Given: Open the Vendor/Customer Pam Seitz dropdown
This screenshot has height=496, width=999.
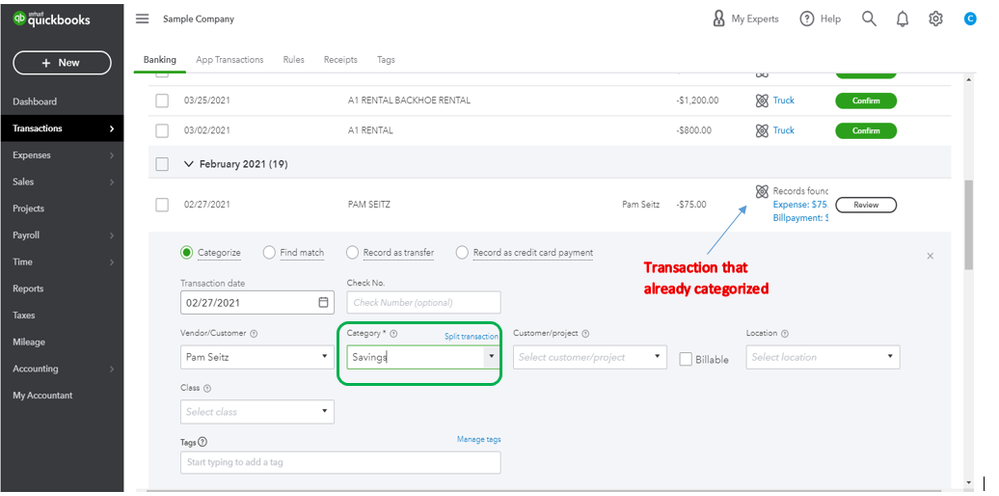Looking at the screenshot, I should tap(257, 357).
